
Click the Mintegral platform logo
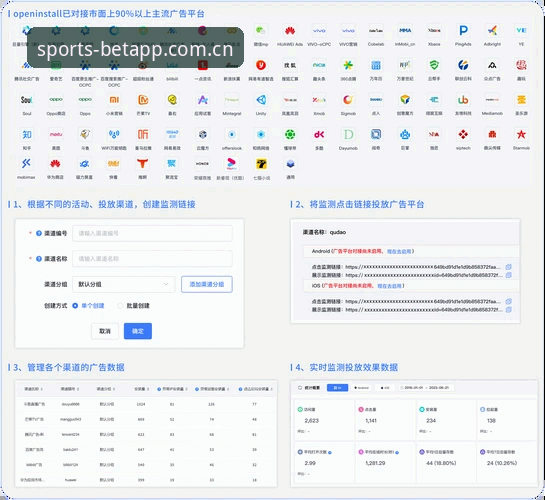pos(231,100)
